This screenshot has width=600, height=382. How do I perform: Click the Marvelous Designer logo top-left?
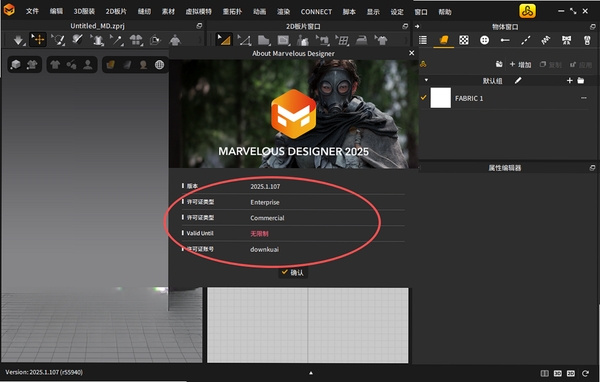(9, 10)
